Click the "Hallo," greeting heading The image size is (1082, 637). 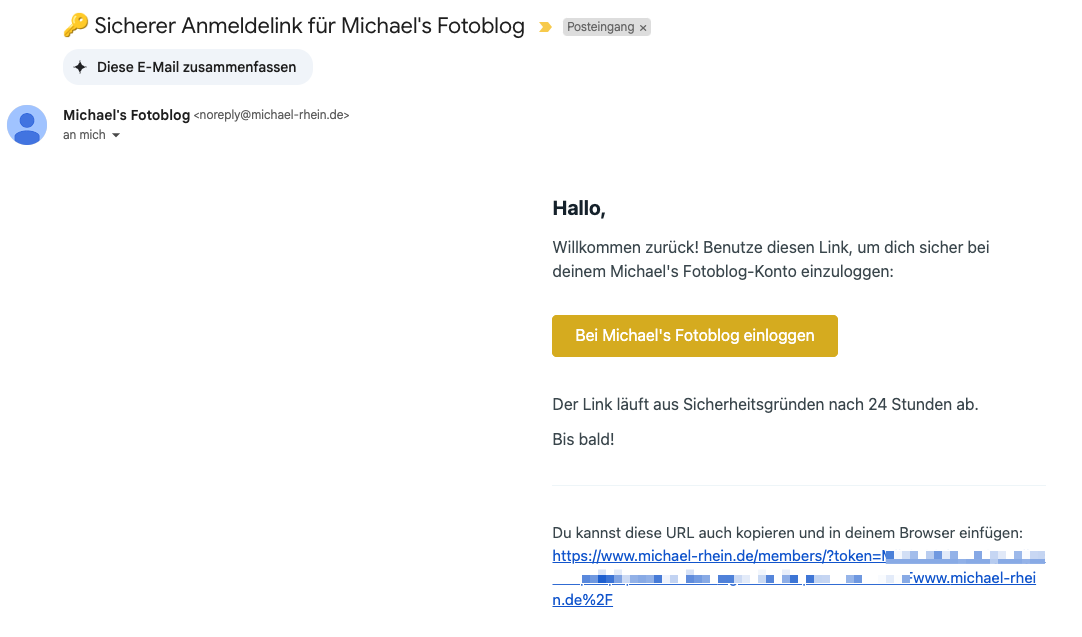(579, 208)
